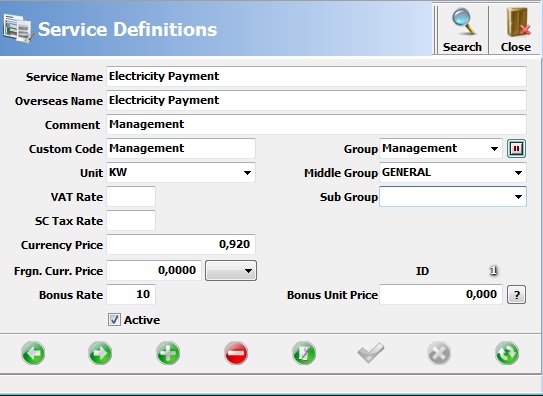Click the question mark button near Bonus Unit Price
Viewport: 543px width, 396px height.
coord(516,295)
